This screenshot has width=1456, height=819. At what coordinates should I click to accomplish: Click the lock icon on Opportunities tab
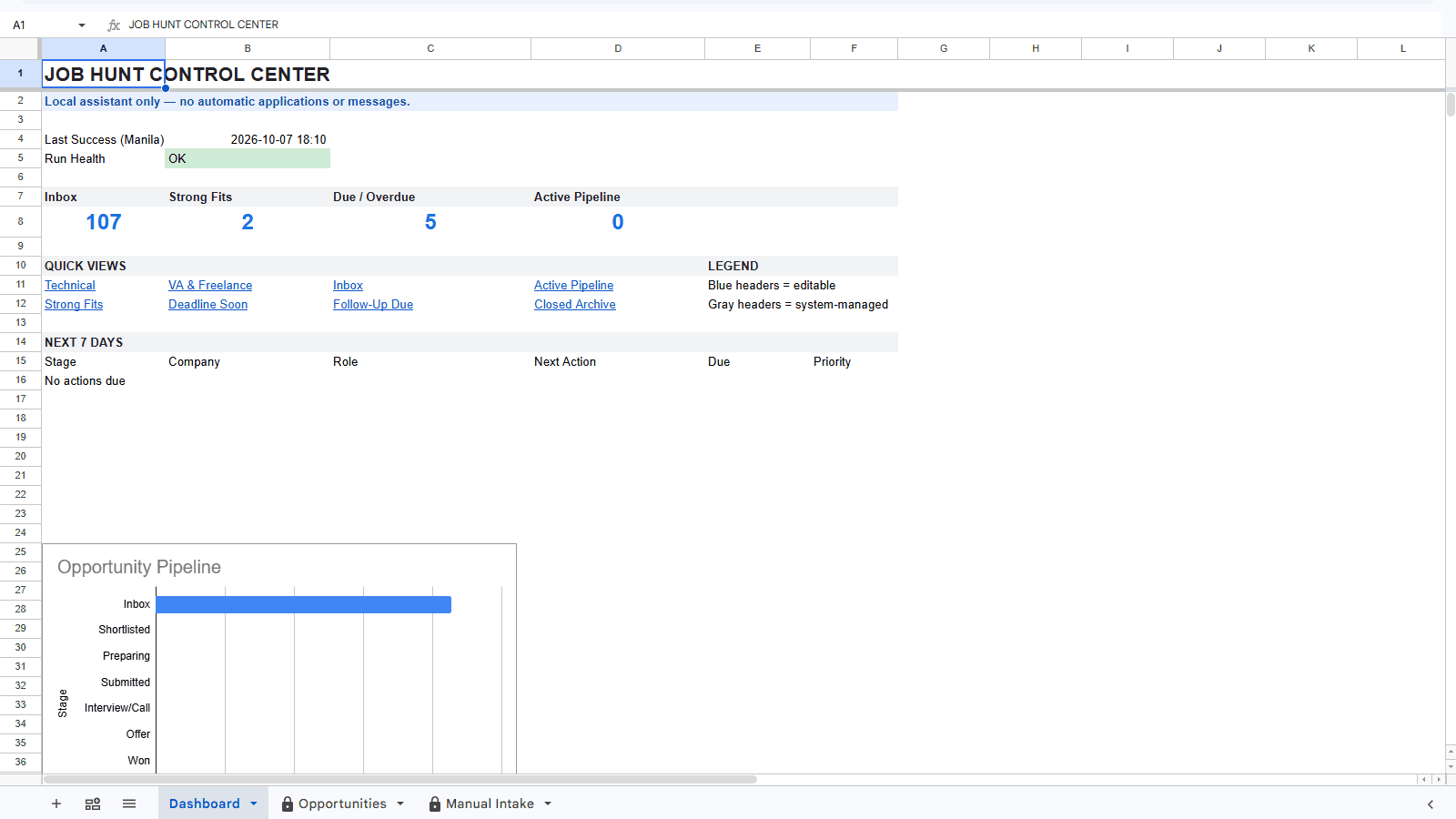(x=288, y=804)
